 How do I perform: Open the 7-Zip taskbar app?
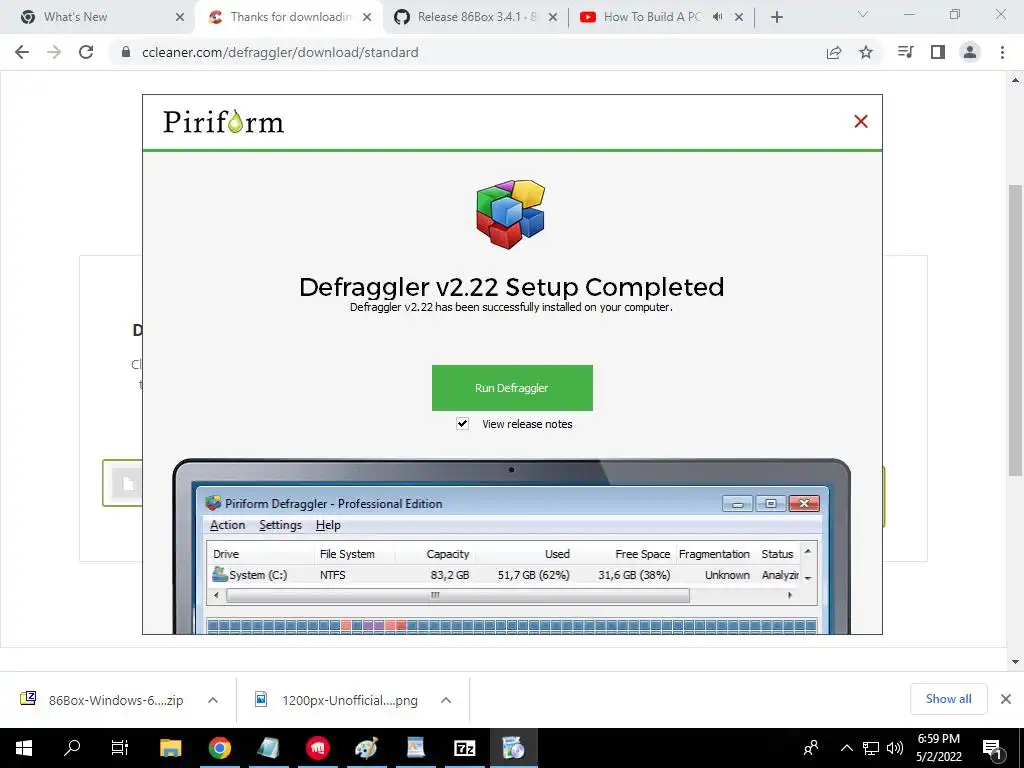(x=464, y=748)
